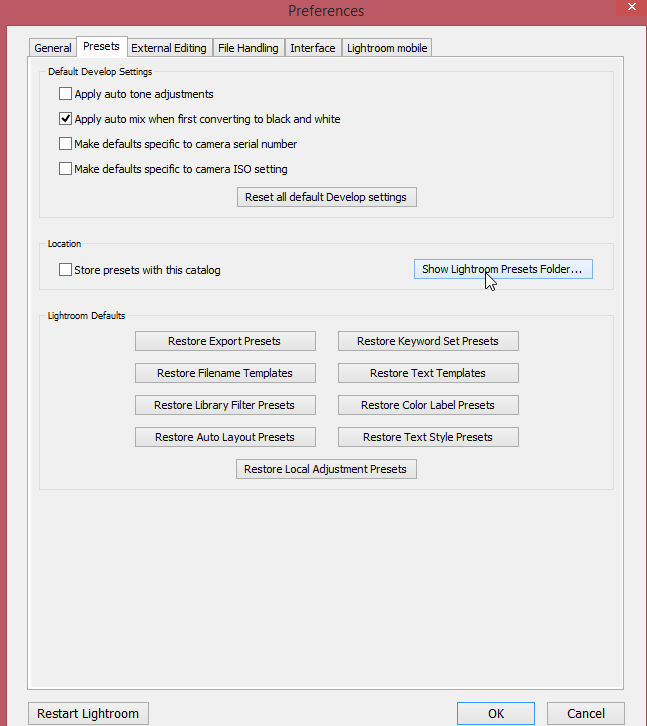This screenshot has height=726, width=647.
Task: Click Restore Local Adjustment Presets
Action: point(326,469)
